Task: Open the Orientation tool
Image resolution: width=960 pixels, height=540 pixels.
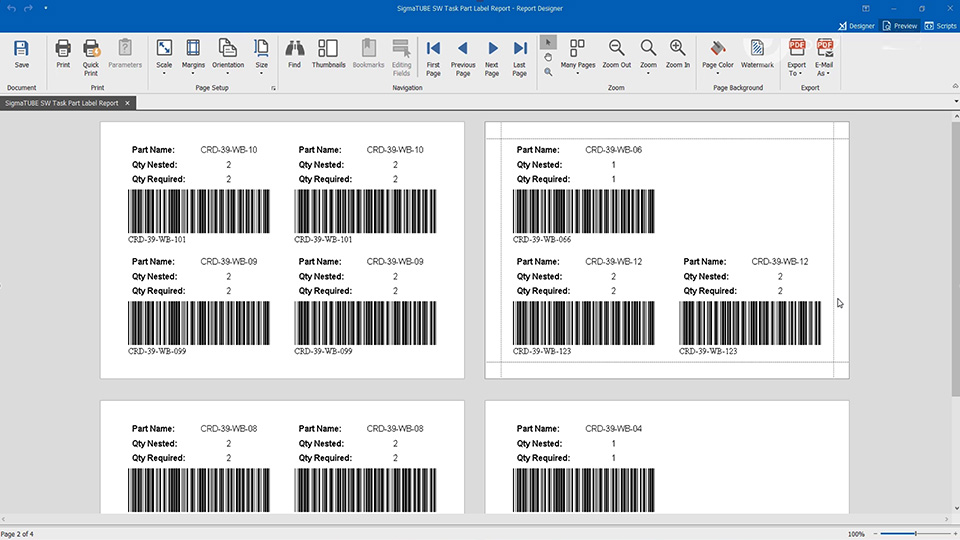Action: (228, 54)
